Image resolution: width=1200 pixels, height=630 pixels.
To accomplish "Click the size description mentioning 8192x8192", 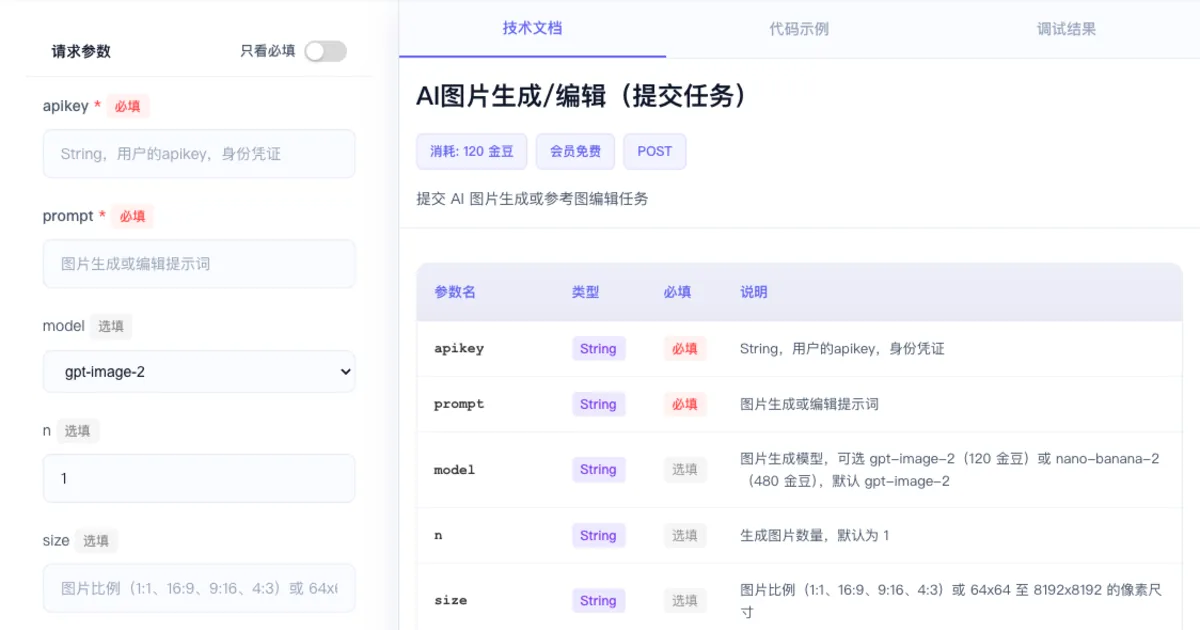I will pos(951,600).
